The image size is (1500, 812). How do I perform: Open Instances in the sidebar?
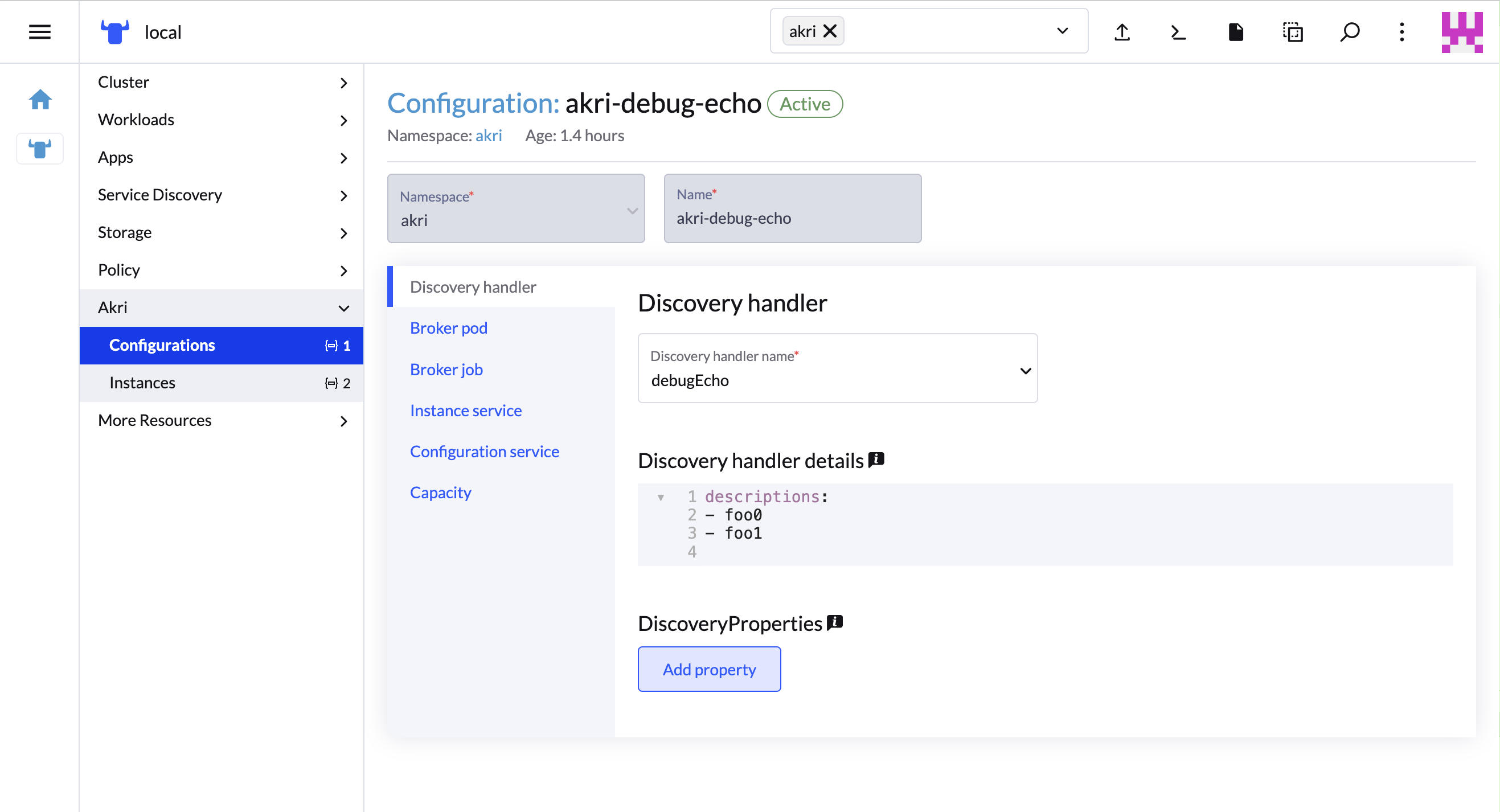[x=142, y=383]
